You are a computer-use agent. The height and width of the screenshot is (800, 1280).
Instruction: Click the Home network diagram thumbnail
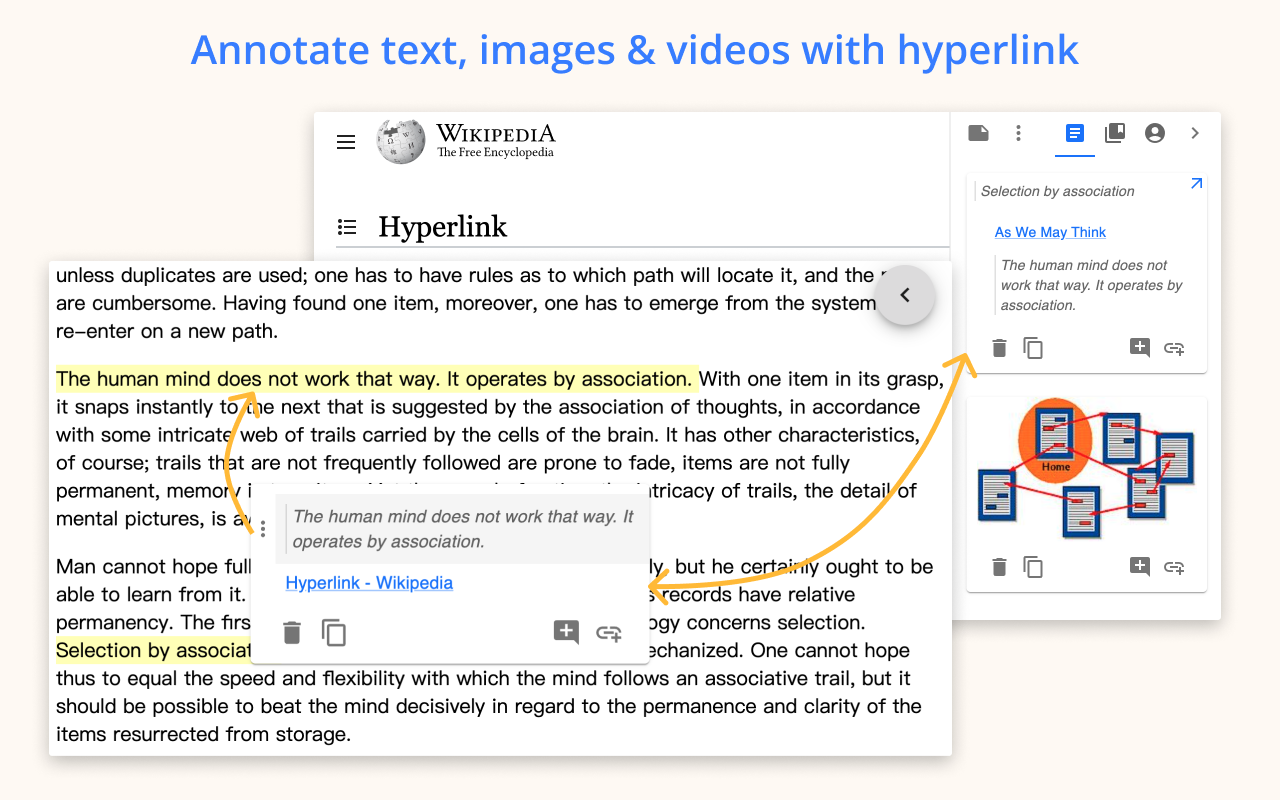tap(1087, 467)
